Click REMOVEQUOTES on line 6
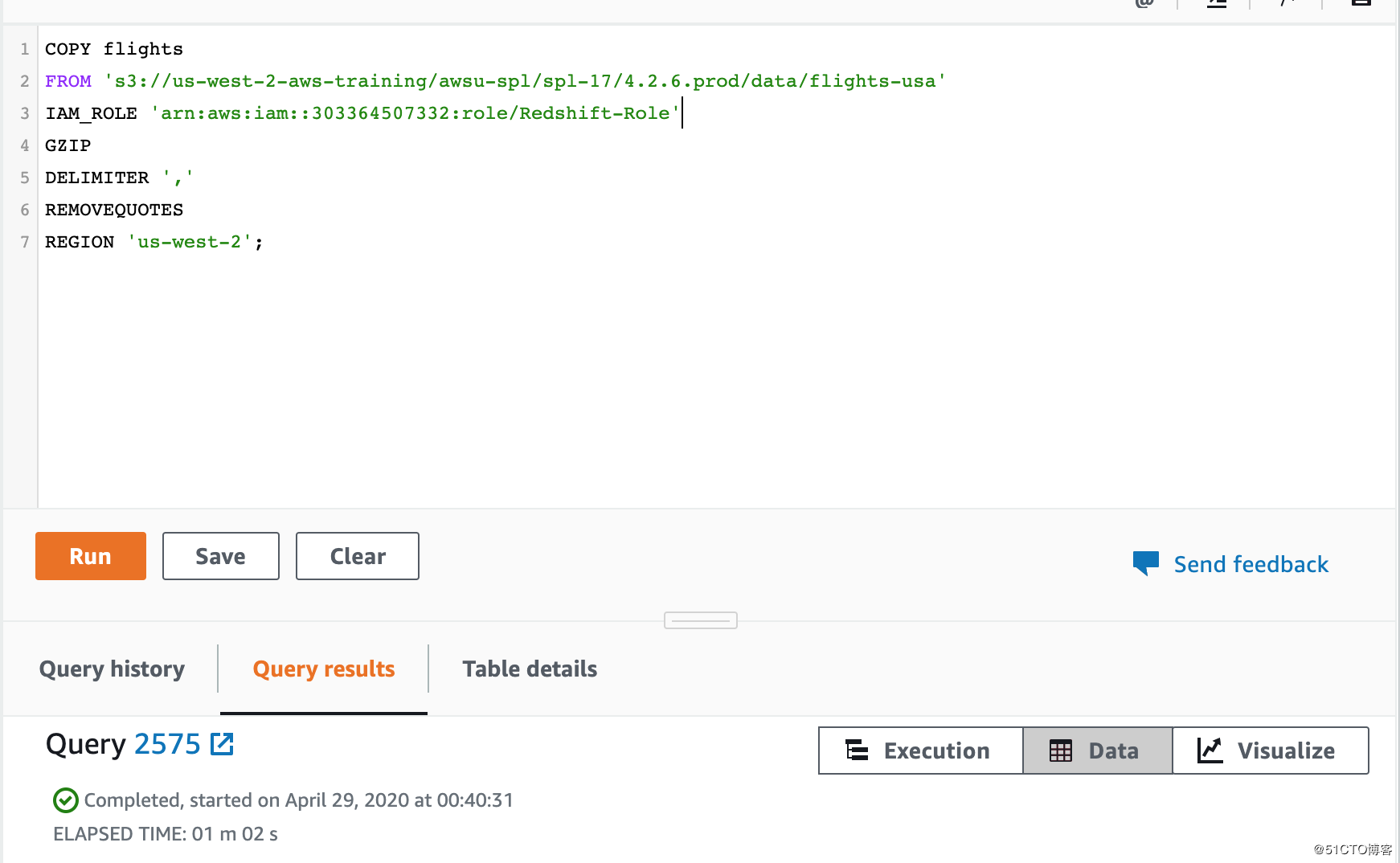Screen dimensions: 1400x863 click(114, 210)
